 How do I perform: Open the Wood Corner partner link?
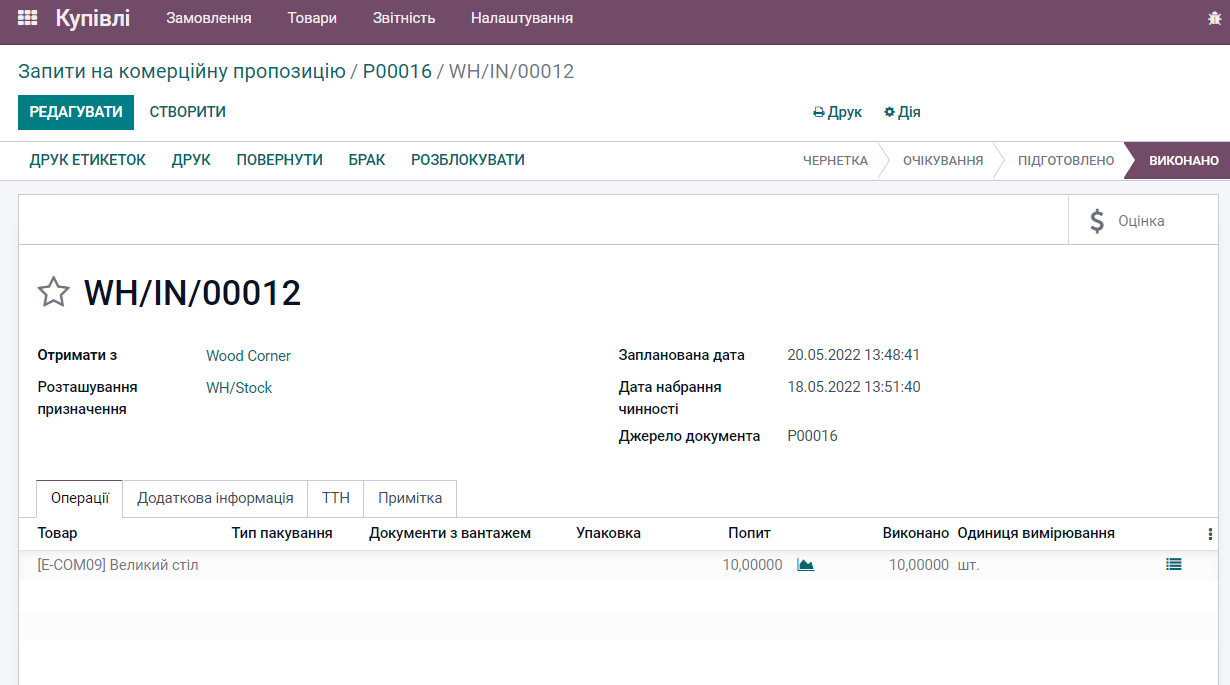click(247, 355)
